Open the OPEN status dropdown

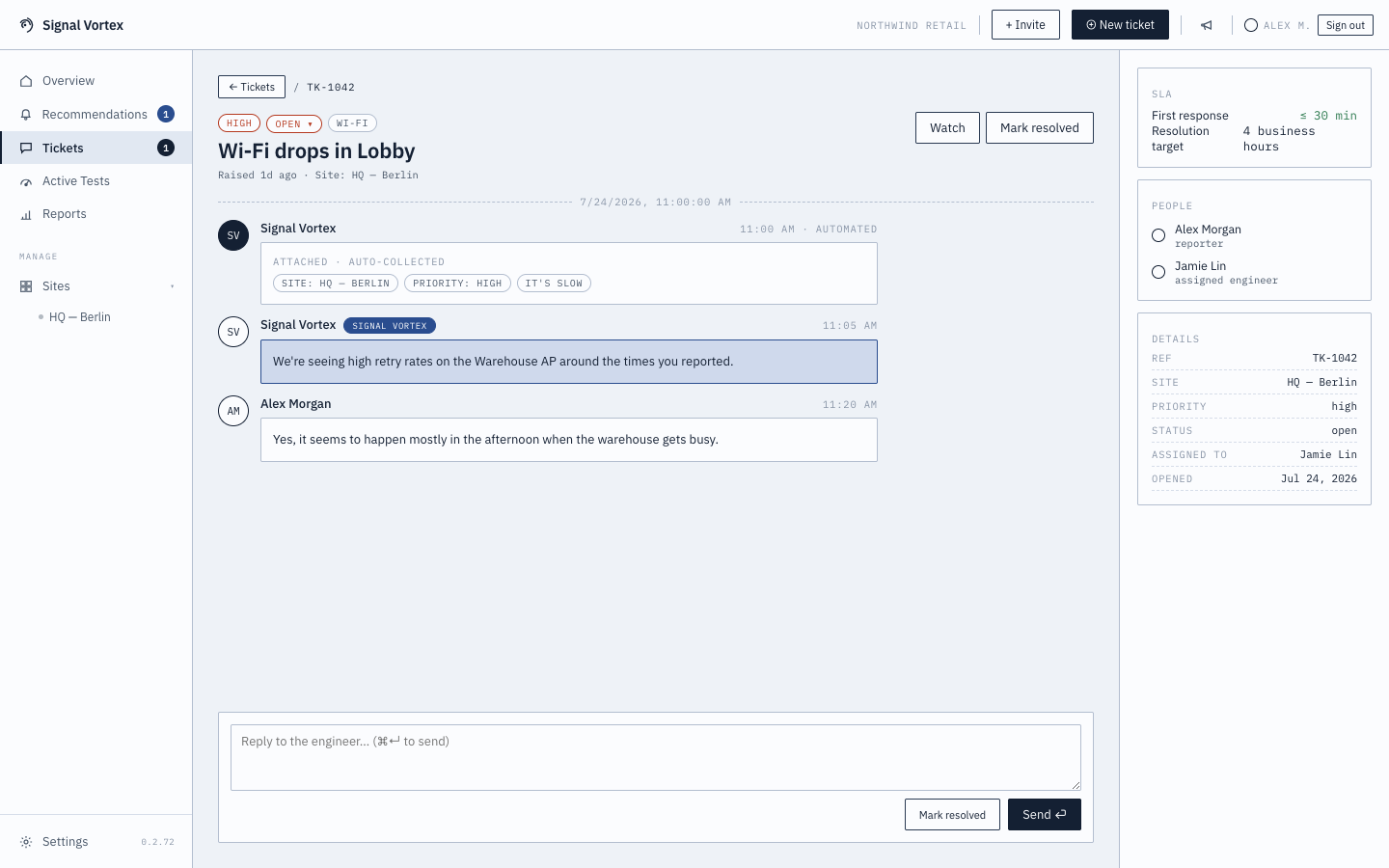(294, 123)
